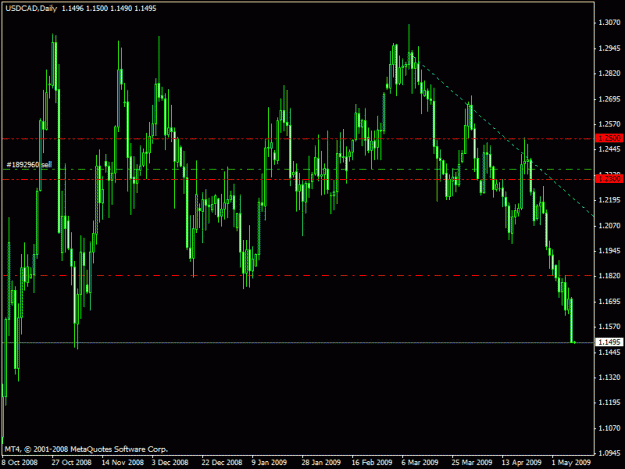
Task: Click the 6 Mar 2009 date label
Action: [420, 463]
